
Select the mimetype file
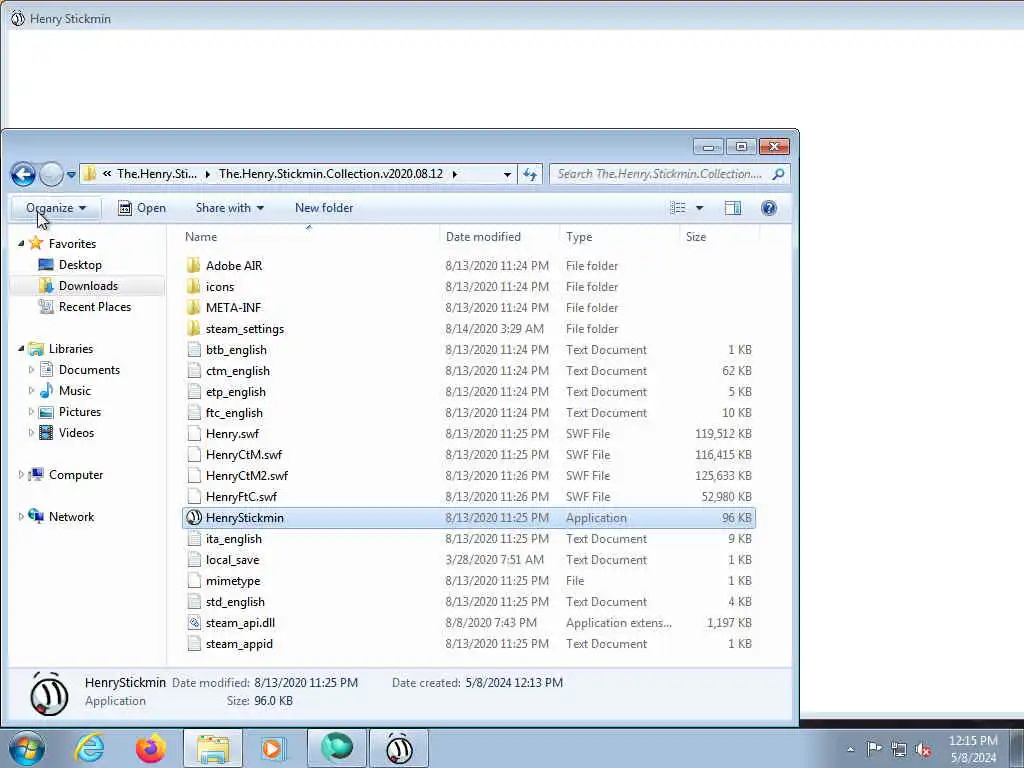point(233,581)
